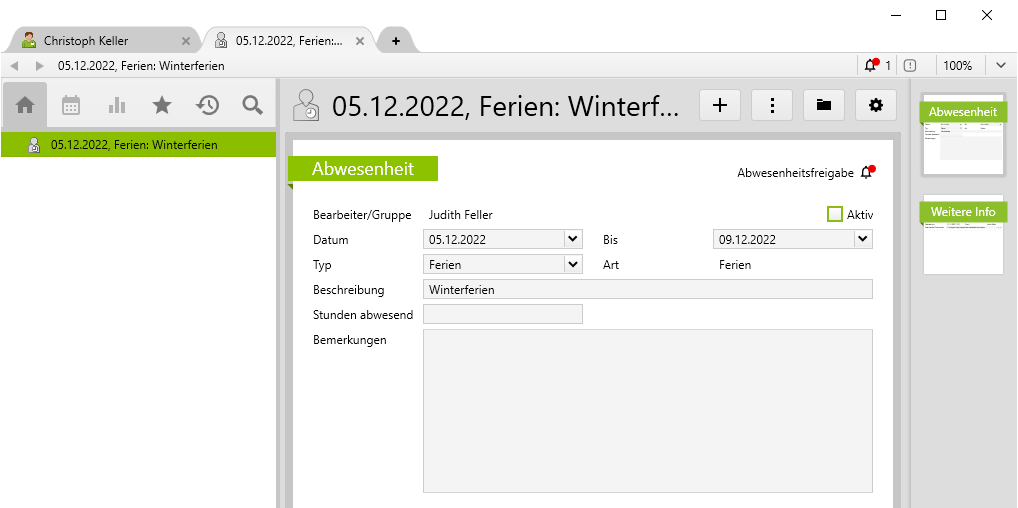Open the three-dot more options menu
The image size is (1018, 508).
(772, 105)
